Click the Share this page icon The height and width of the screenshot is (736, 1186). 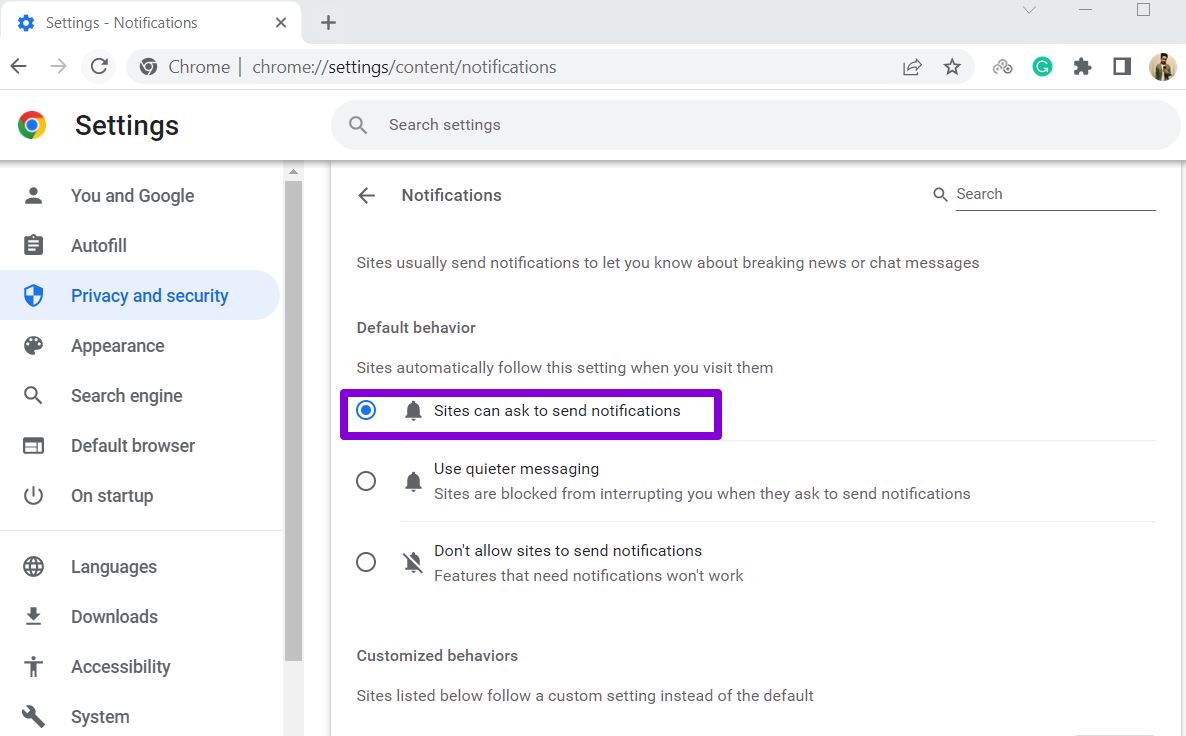[912, 67]
